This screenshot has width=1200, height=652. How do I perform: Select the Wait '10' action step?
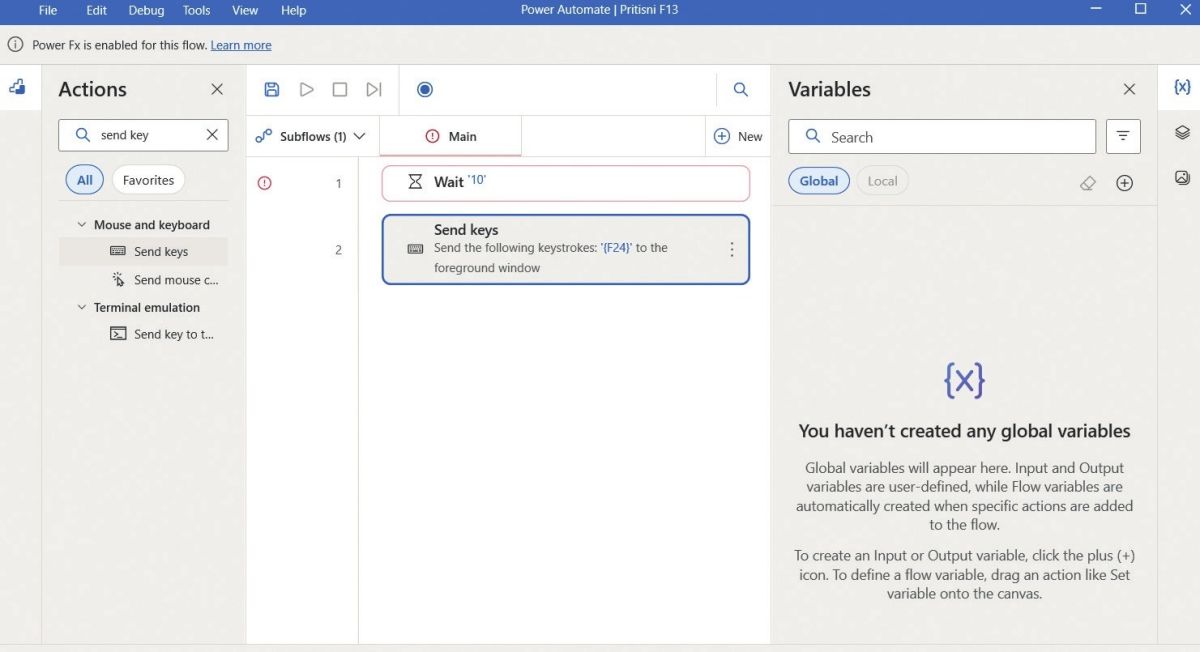pos(566,183)
